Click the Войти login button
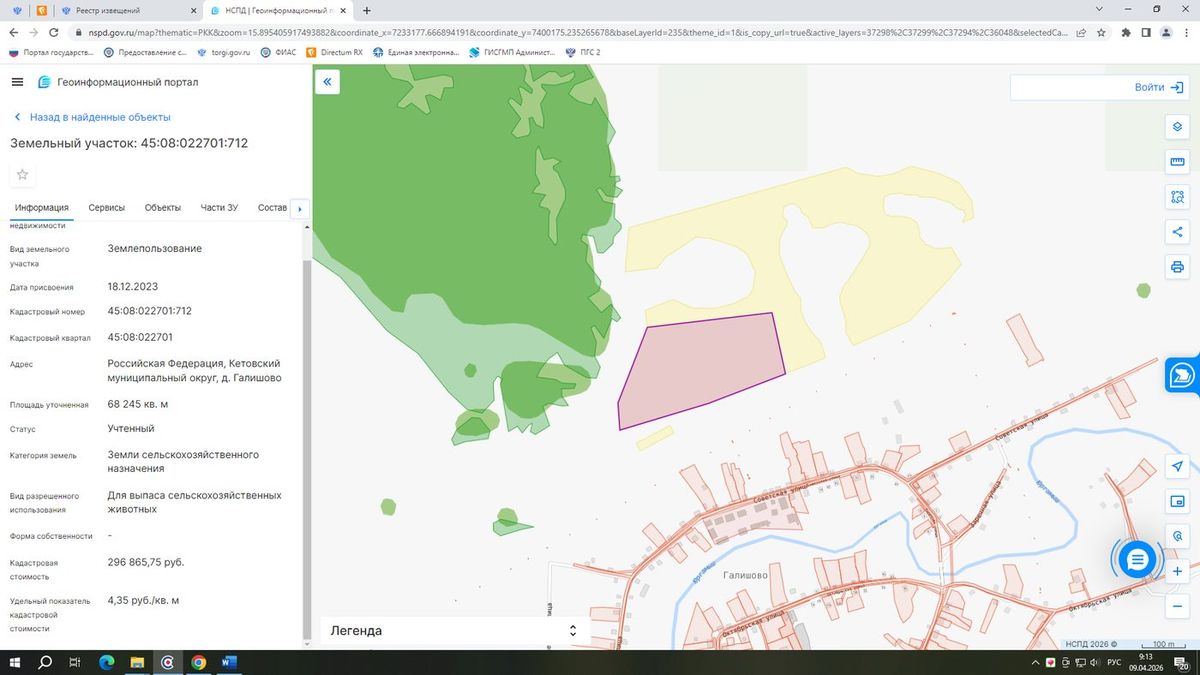 [1097, 87]
